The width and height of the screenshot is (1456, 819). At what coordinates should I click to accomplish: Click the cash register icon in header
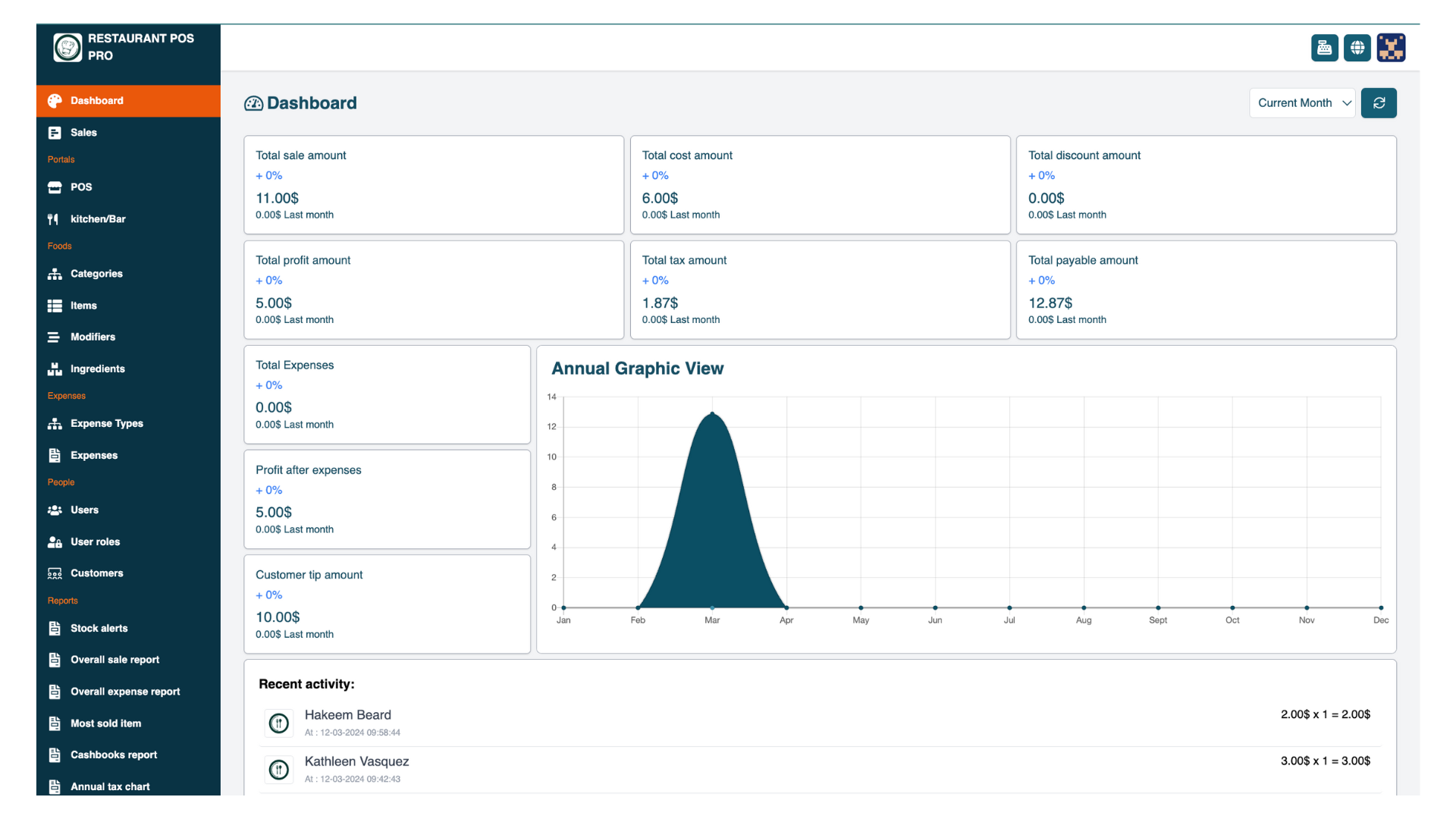(x=1324, y=48)
